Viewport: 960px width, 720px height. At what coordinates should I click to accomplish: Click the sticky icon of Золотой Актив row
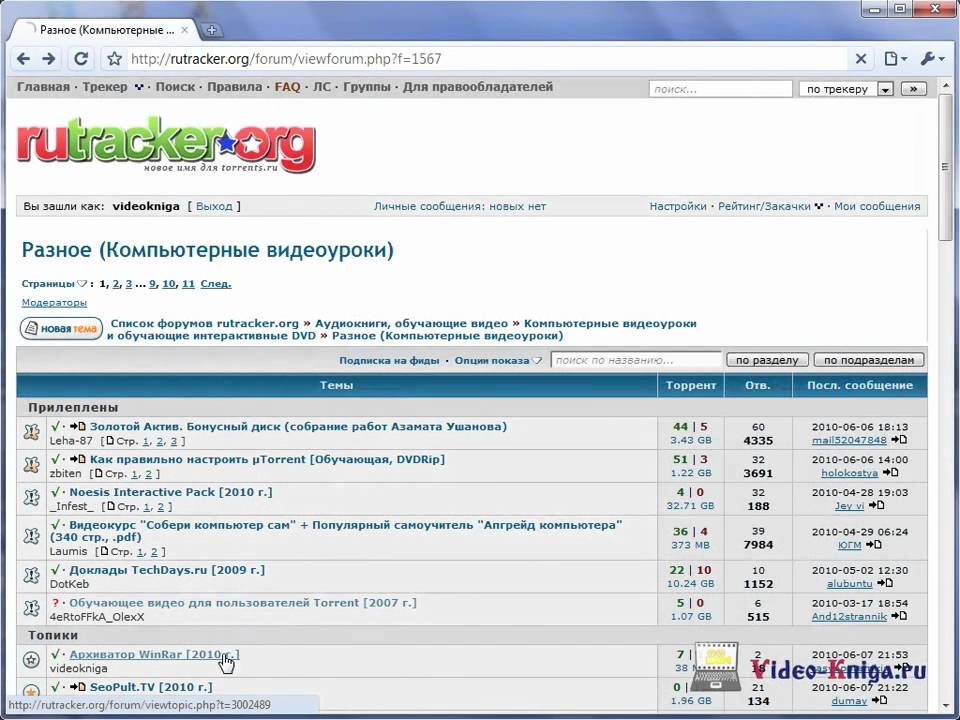point(31,432)
